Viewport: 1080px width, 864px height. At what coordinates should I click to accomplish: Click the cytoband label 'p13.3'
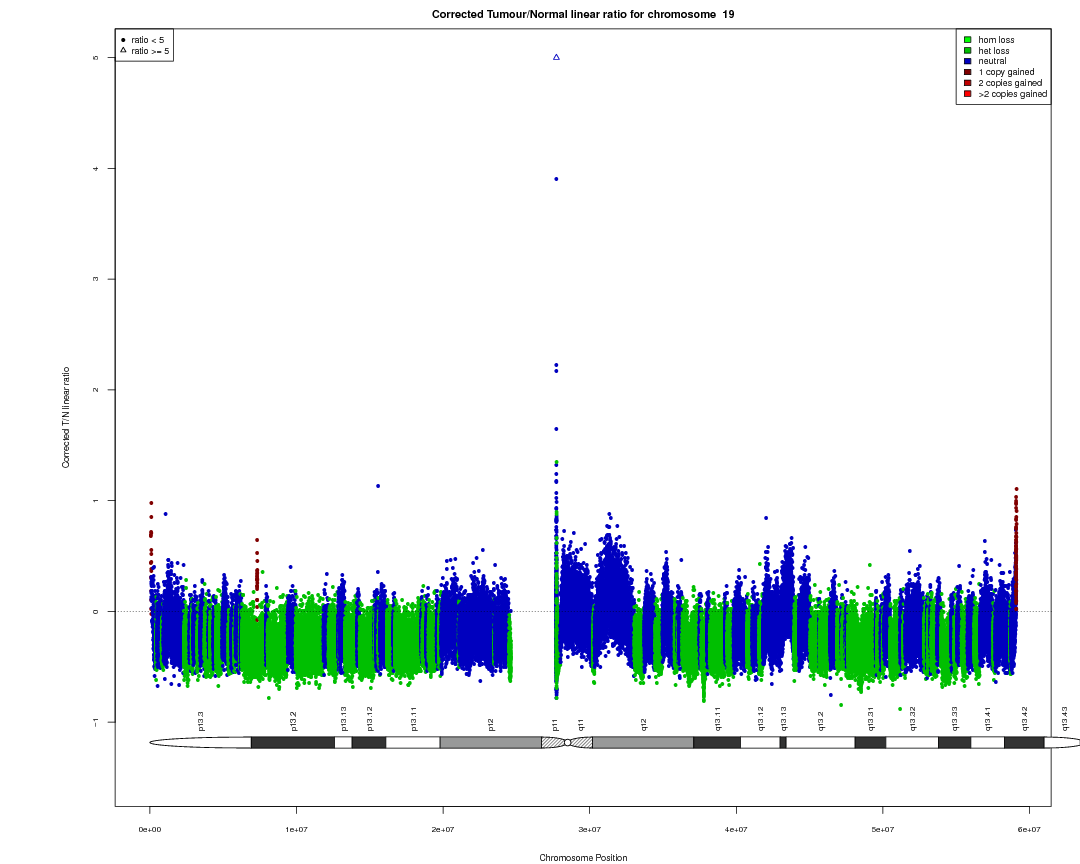click(x=201, y=721)
